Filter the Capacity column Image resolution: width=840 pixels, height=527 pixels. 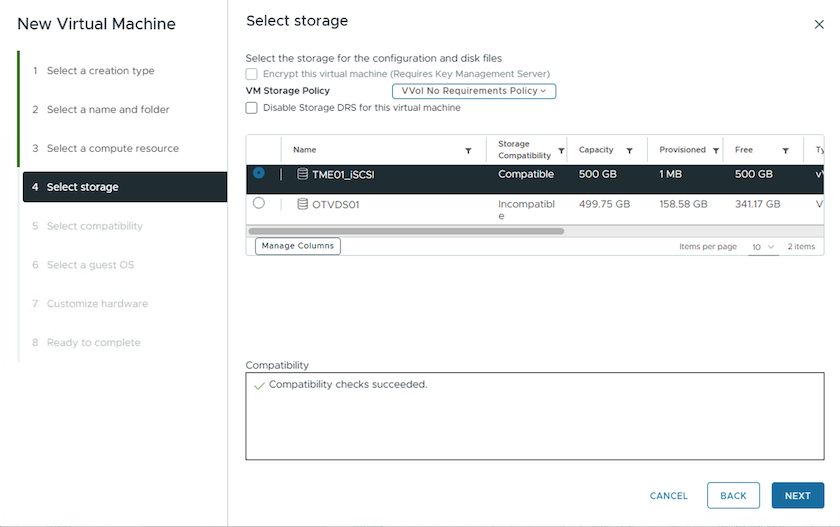coord(629,151)
